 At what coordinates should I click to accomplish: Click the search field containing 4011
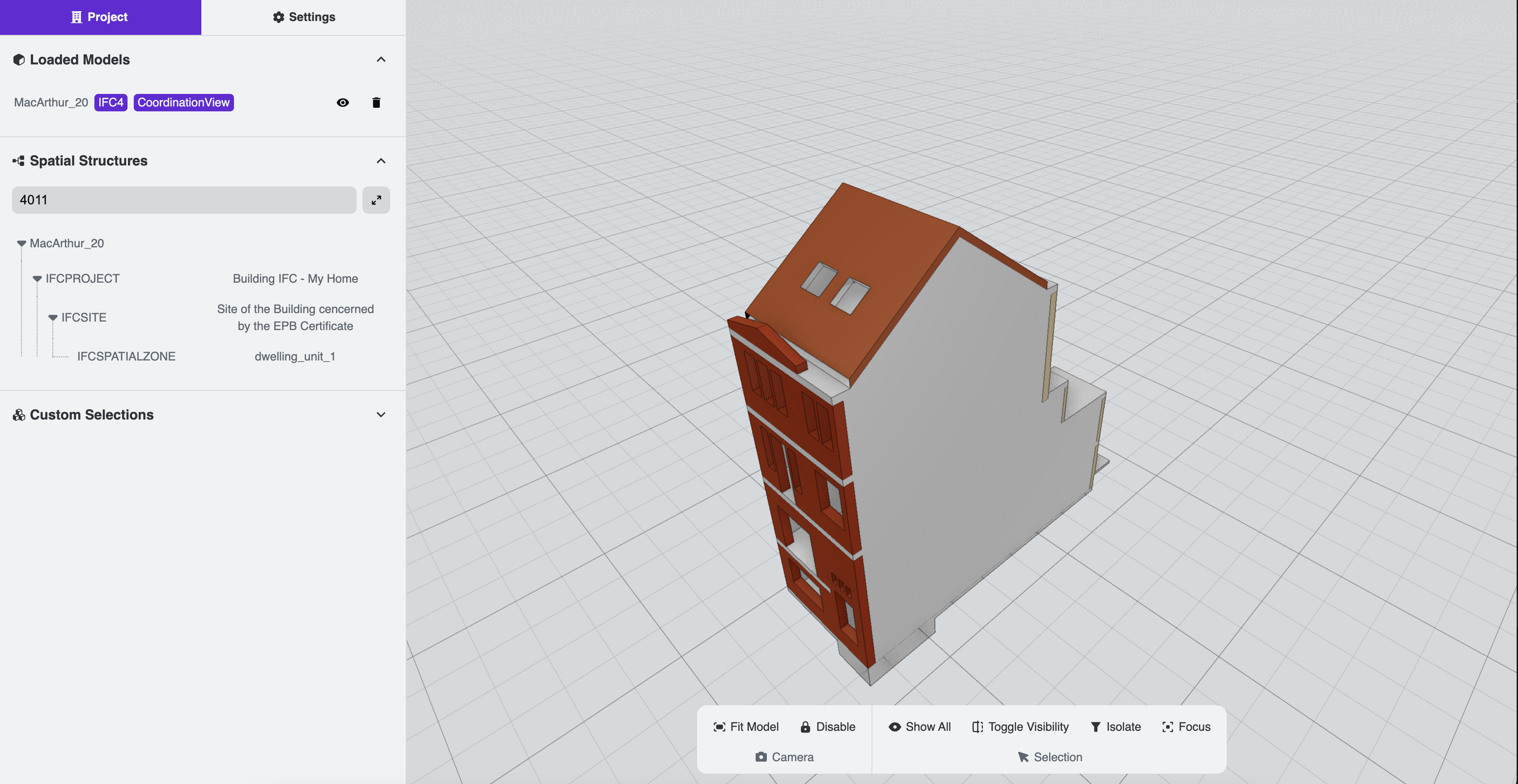pyautogui.click(x=184, y=199)
